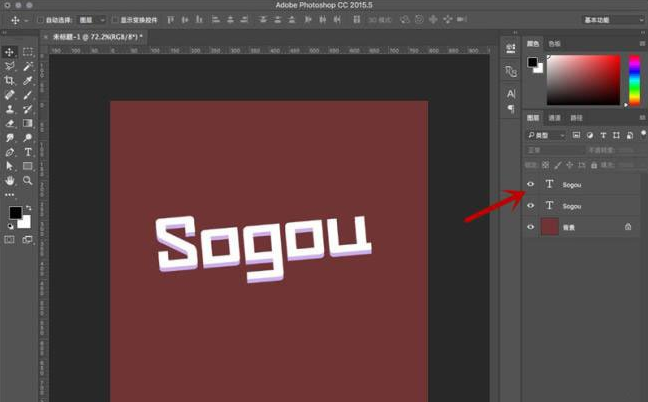Select the Zoom tool
Viewport: 648px width, 402px height.
(28, 181)
